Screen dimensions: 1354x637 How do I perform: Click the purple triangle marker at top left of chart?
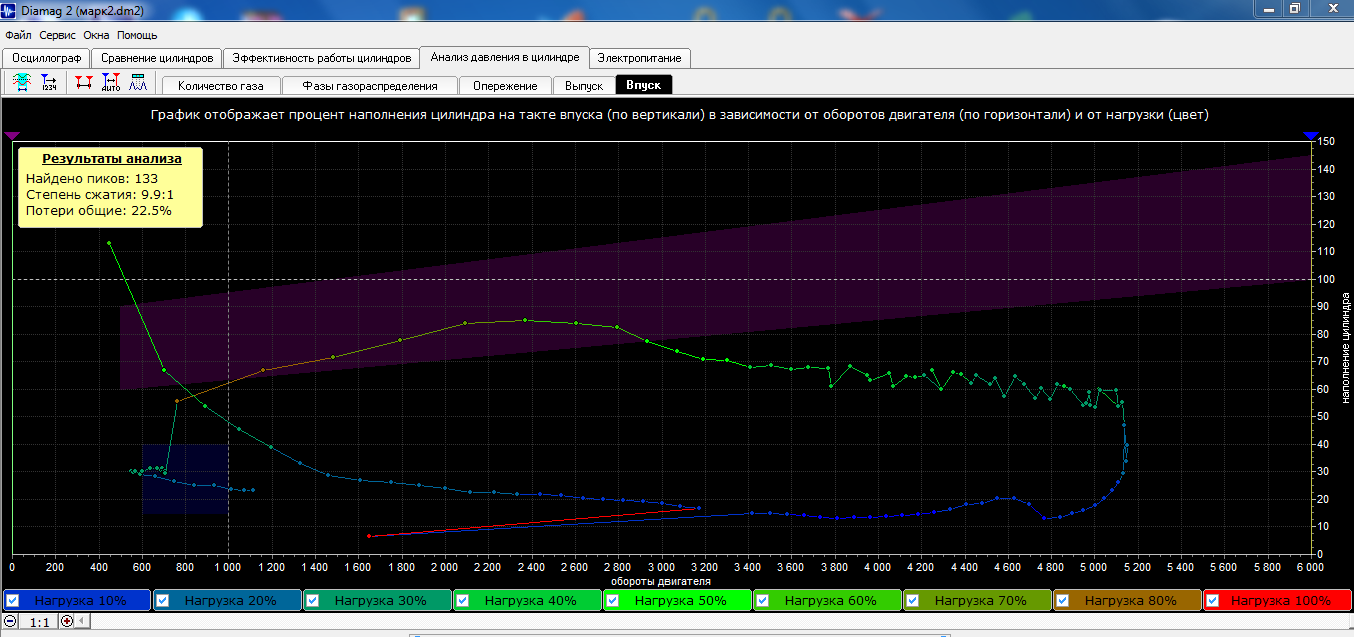12,135
